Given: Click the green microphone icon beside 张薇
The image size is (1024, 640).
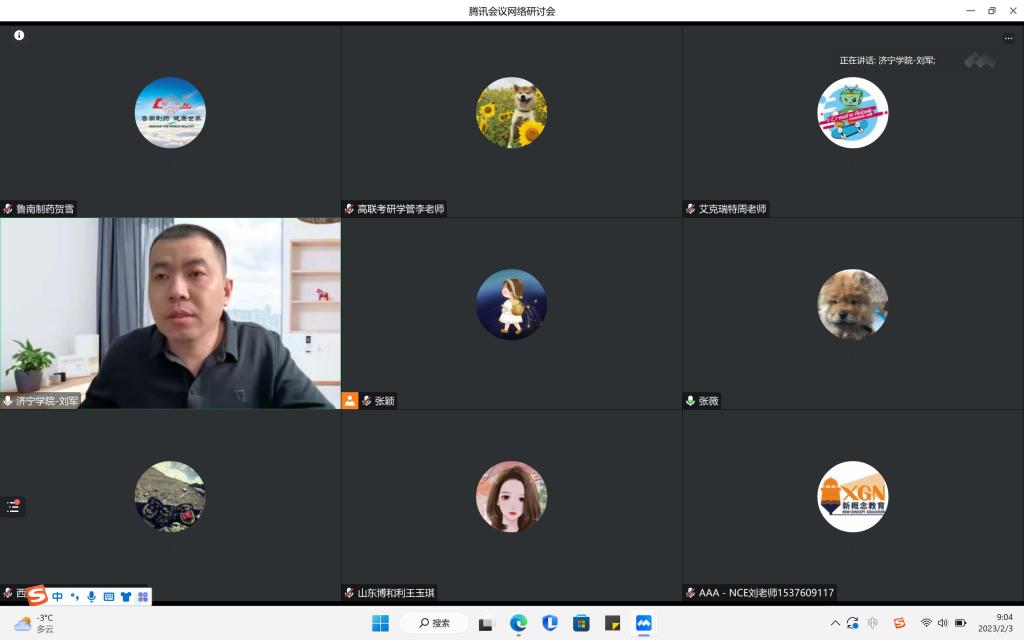Looking at the screenshot, I should coord(690,400).
